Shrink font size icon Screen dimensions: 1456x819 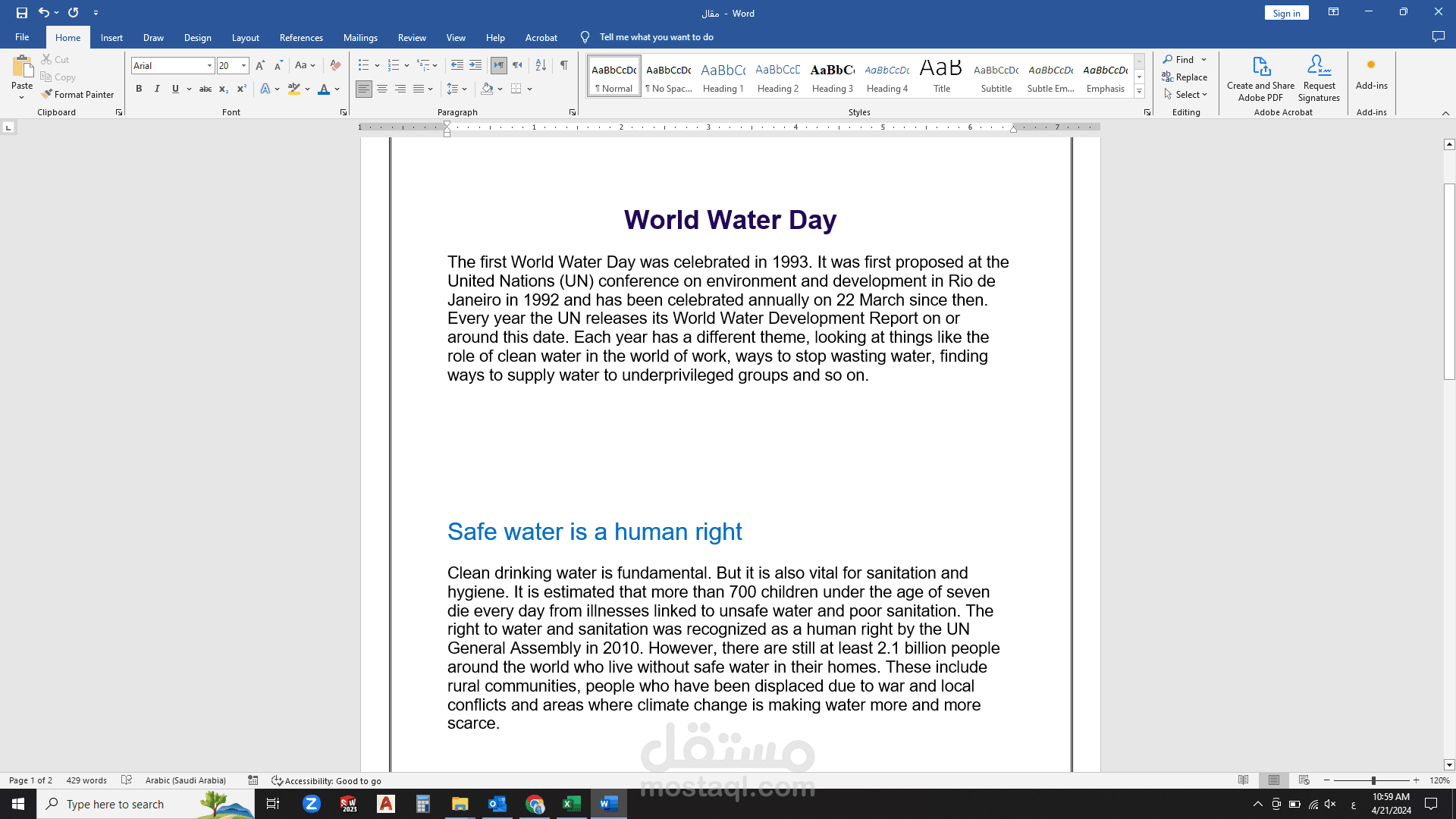pyautogui.click(x=278, y=66)
